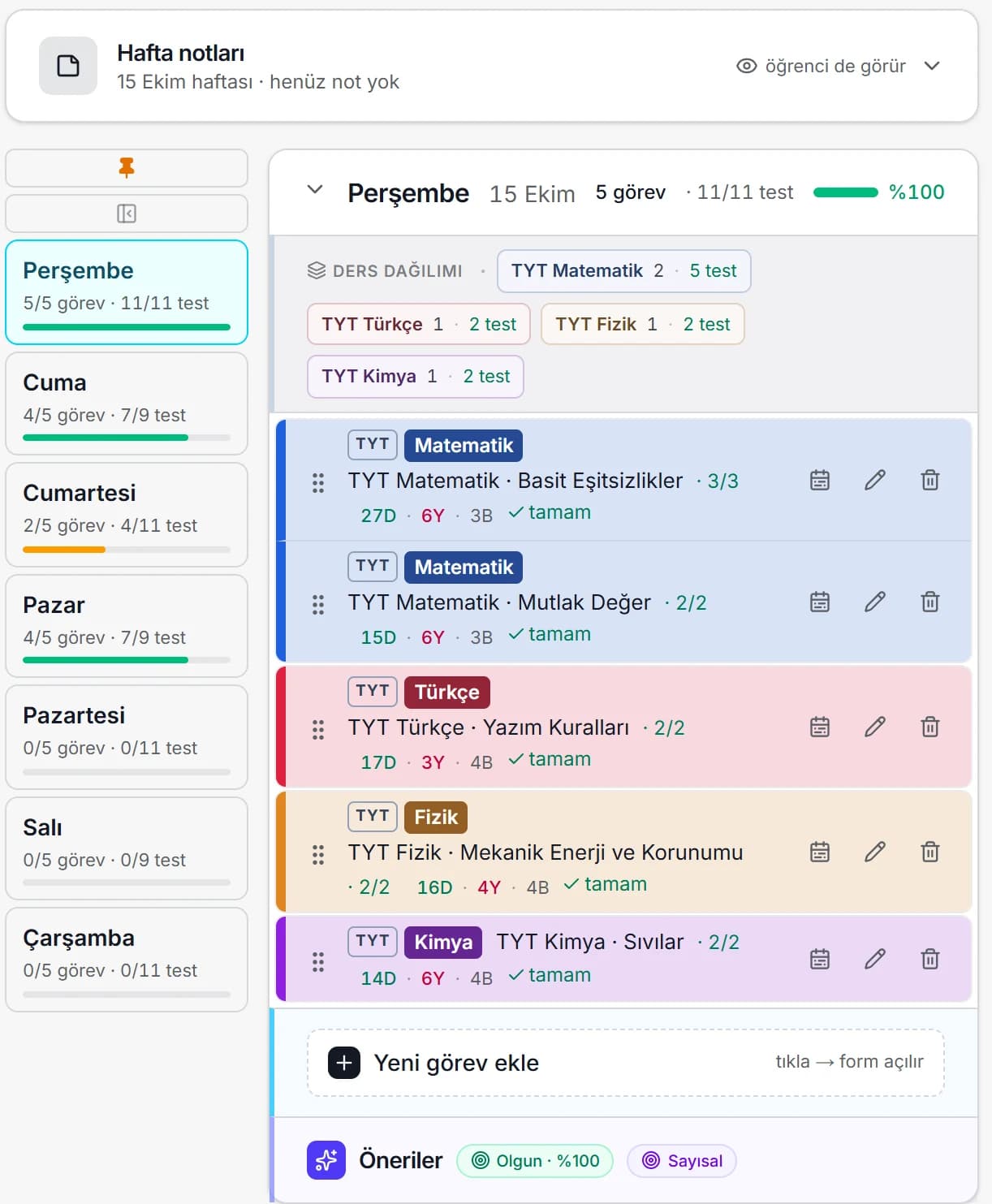Viewport: 992px width, 1204px height.
Task: Delete the Mutlak Değer task
Action: coord(930,602)
